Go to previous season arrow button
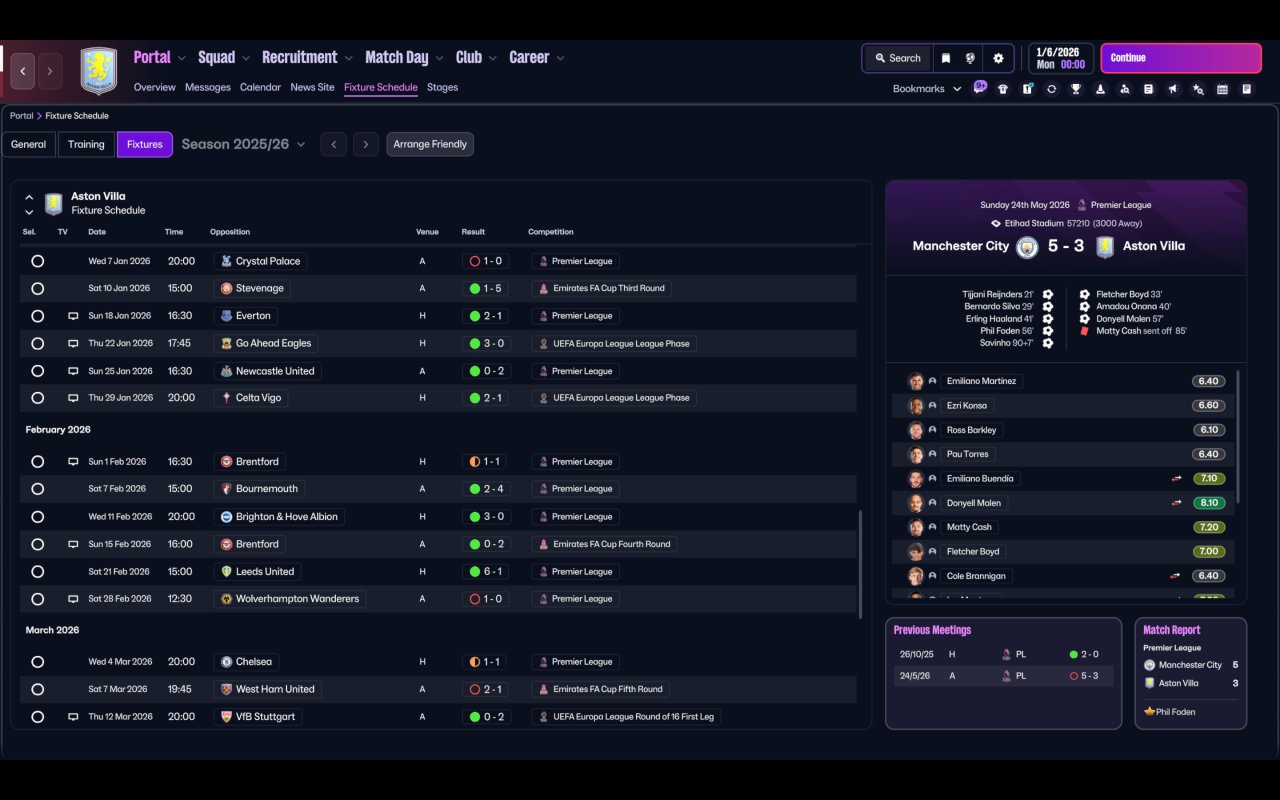1280x800 pixels. point(334,145)
